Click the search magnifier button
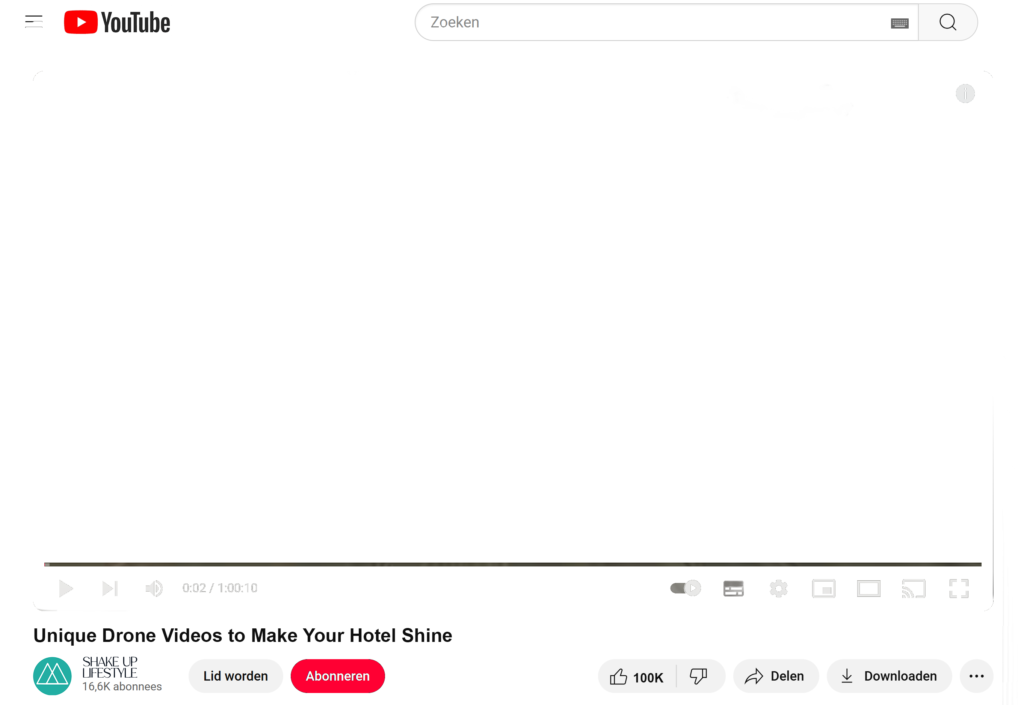 (x=948, y=22)
